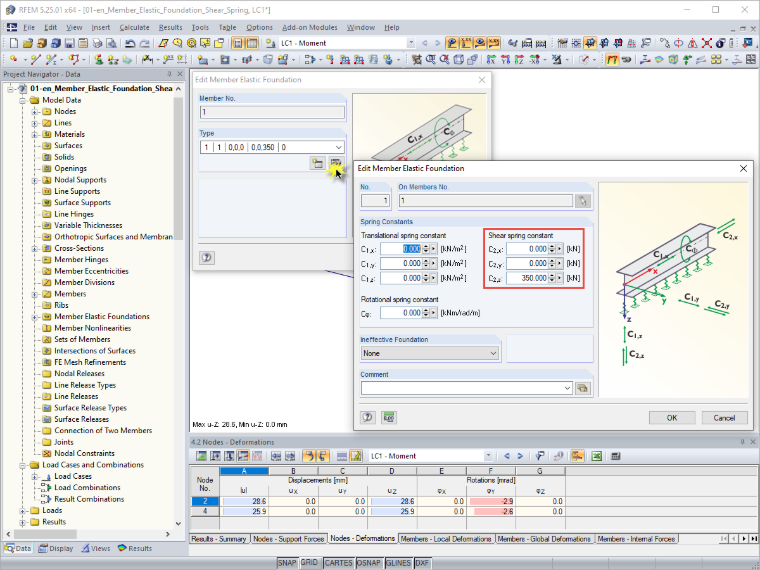Click the help icon in front dialog
The height and width of the screenshot is (570, 760).
[368, 417]
